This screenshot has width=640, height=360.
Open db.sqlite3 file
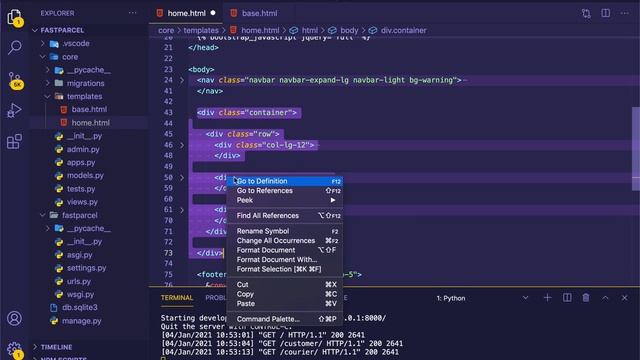point(80,307)
